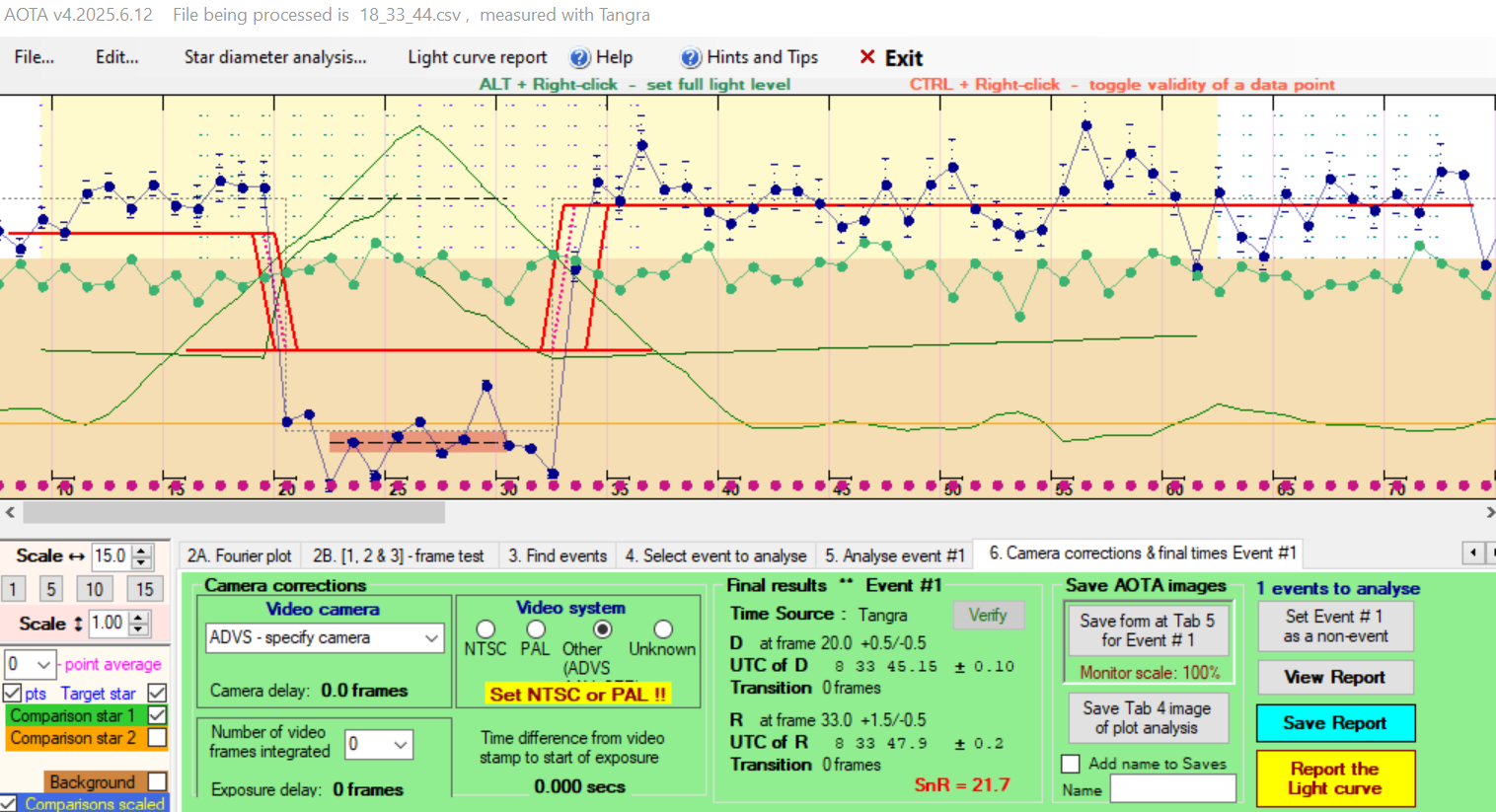
Task: Open the point average dropdown
Action: pyautogui.click(x=43, y=664)
